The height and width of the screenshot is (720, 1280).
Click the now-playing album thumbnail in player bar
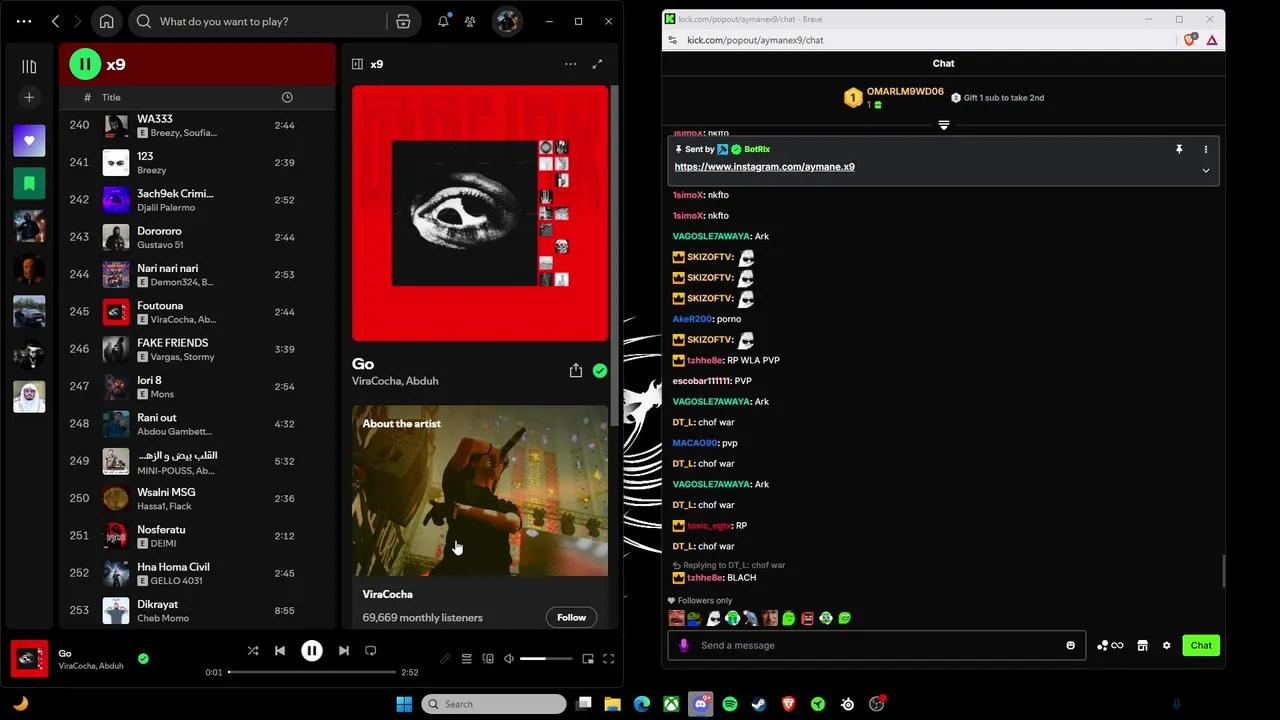click(x=29, y=659)
